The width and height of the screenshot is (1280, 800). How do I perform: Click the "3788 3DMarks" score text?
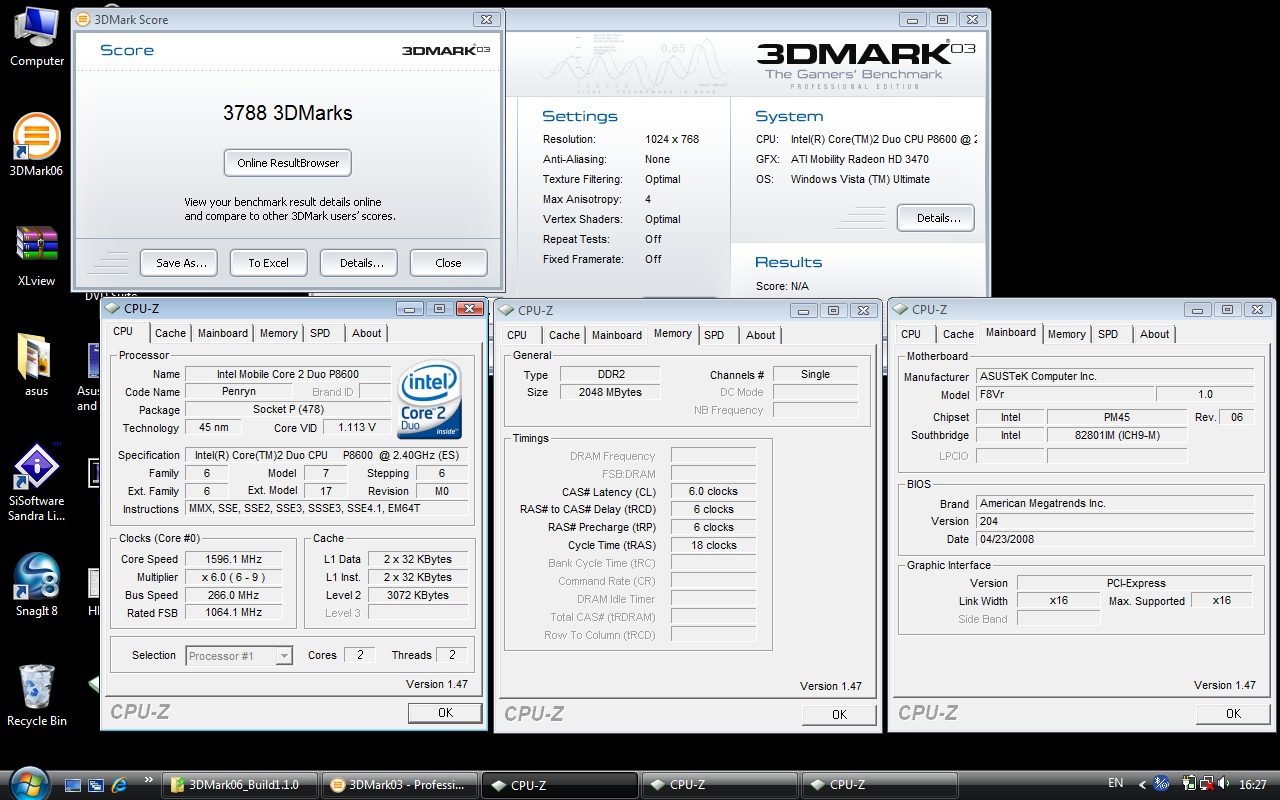click(288, 113)
